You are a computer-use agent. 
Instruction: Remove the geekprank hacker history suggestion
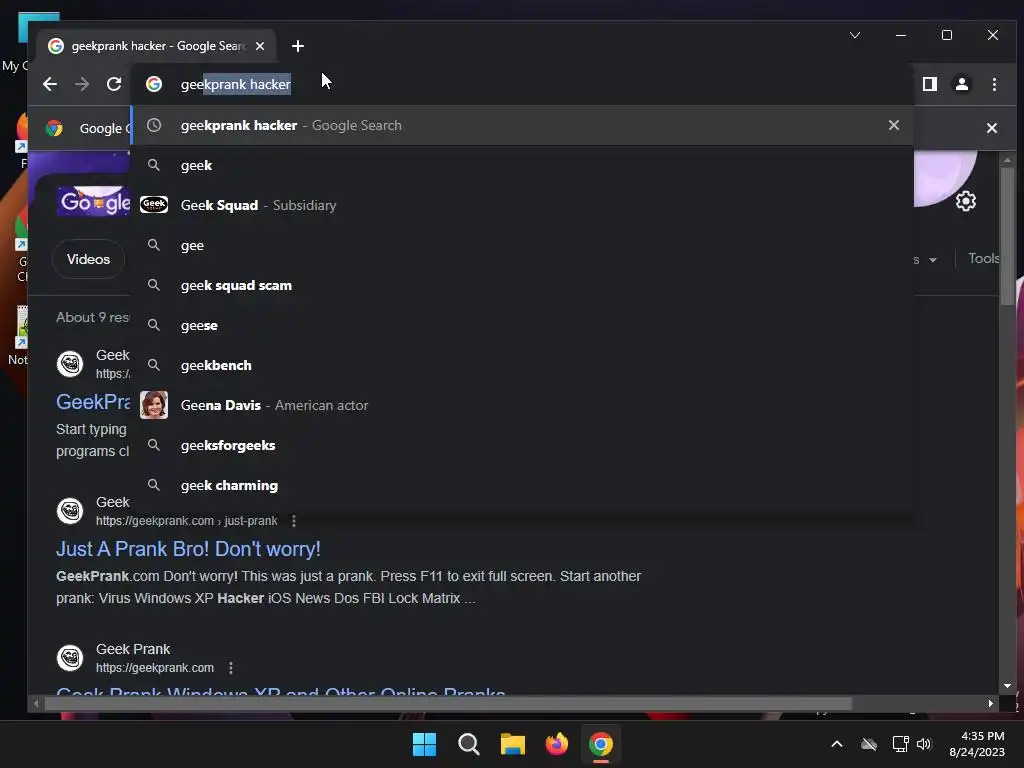click(893, 125)
